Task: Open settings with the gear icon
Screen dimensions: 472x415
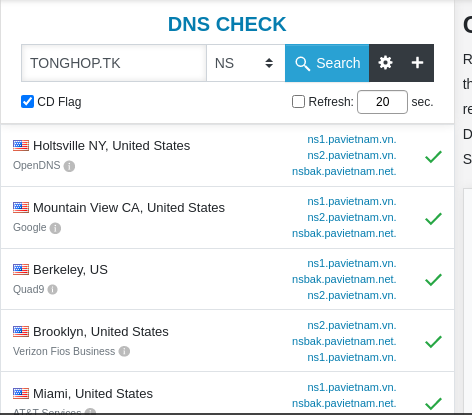Action: 385,63
